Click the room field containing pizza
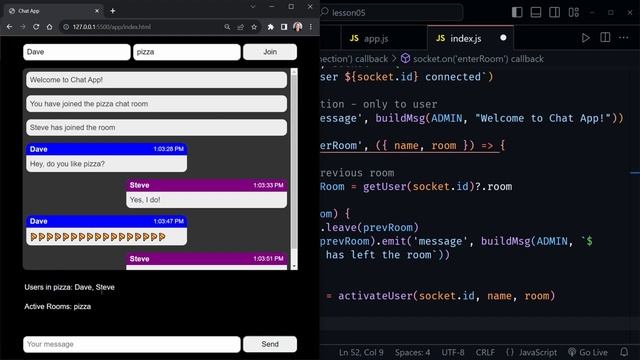 pyautogui.click(x=187, y=52)
